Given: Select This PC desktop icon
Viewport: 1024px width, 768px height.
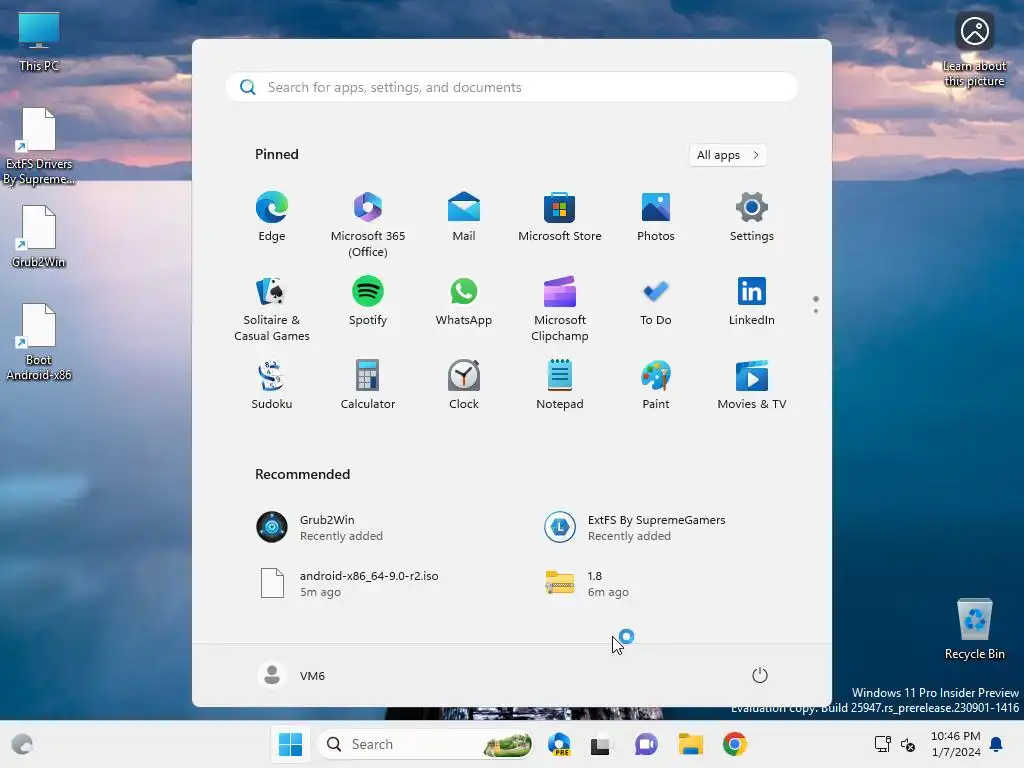Looking at the screenshot, I should pos(39,42).
